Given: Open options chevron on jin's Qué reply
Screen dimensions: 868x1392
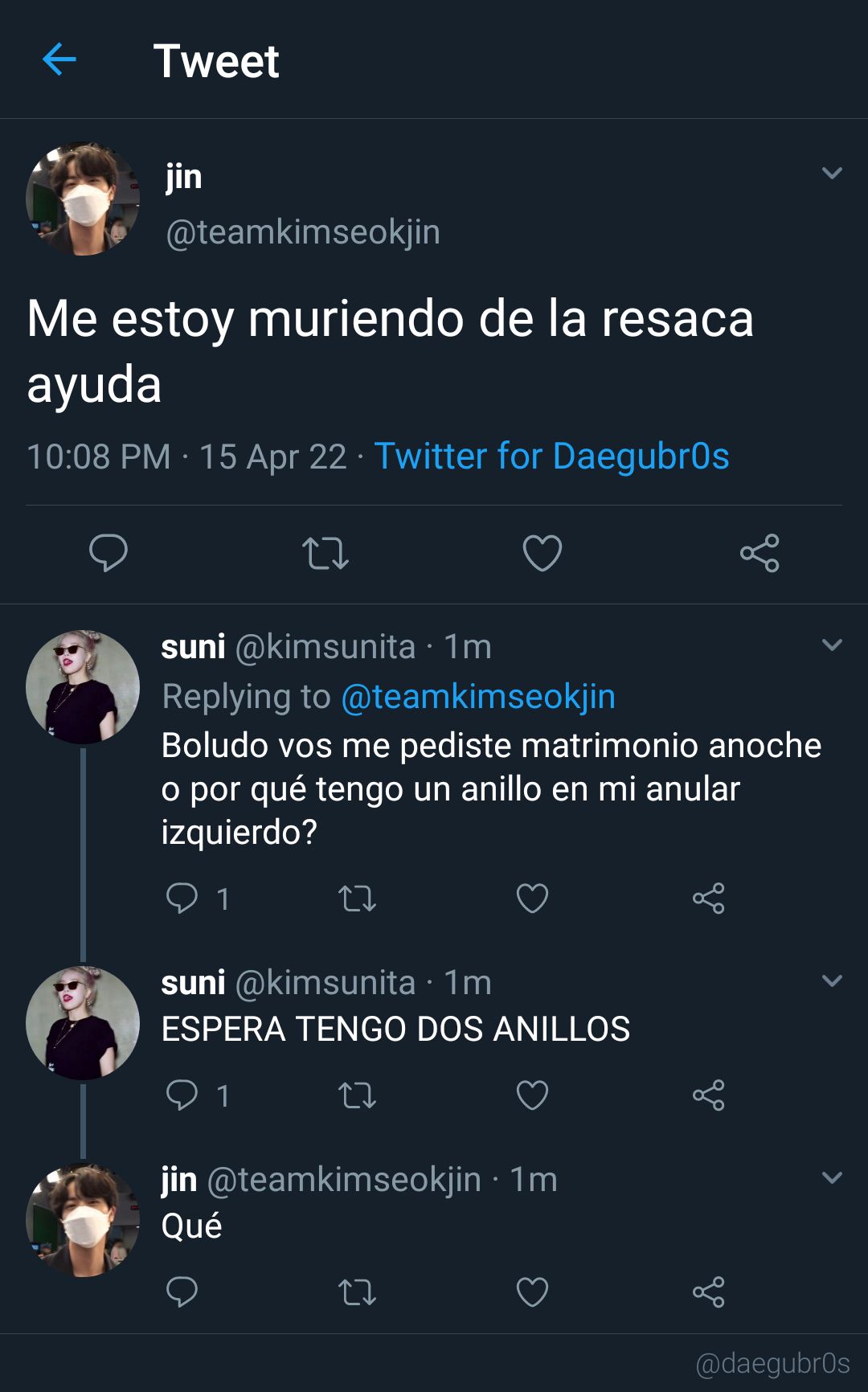Looking at the screenshot, I should (833, 1177).
